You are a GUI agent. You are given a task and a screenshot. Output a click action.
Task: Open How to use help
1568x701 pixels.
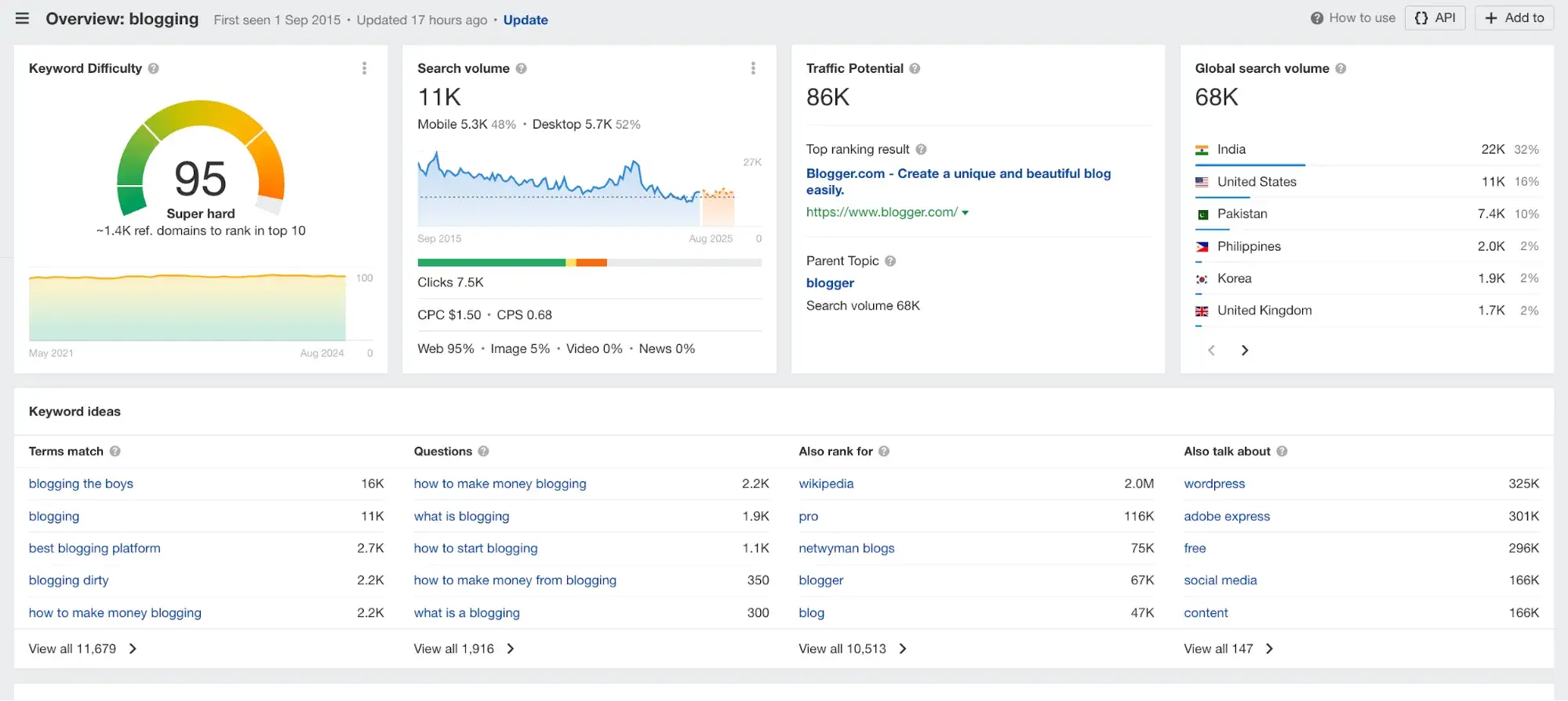click(x=1353, y=18)
